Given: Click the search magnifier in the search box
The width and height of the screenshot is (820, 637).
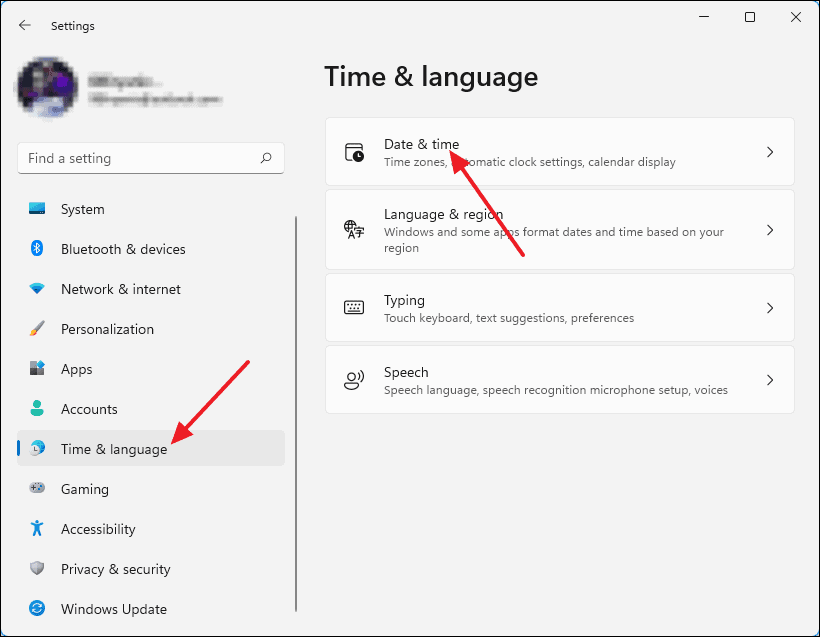Looking at the screenshot, I should [x=266, y=158].
